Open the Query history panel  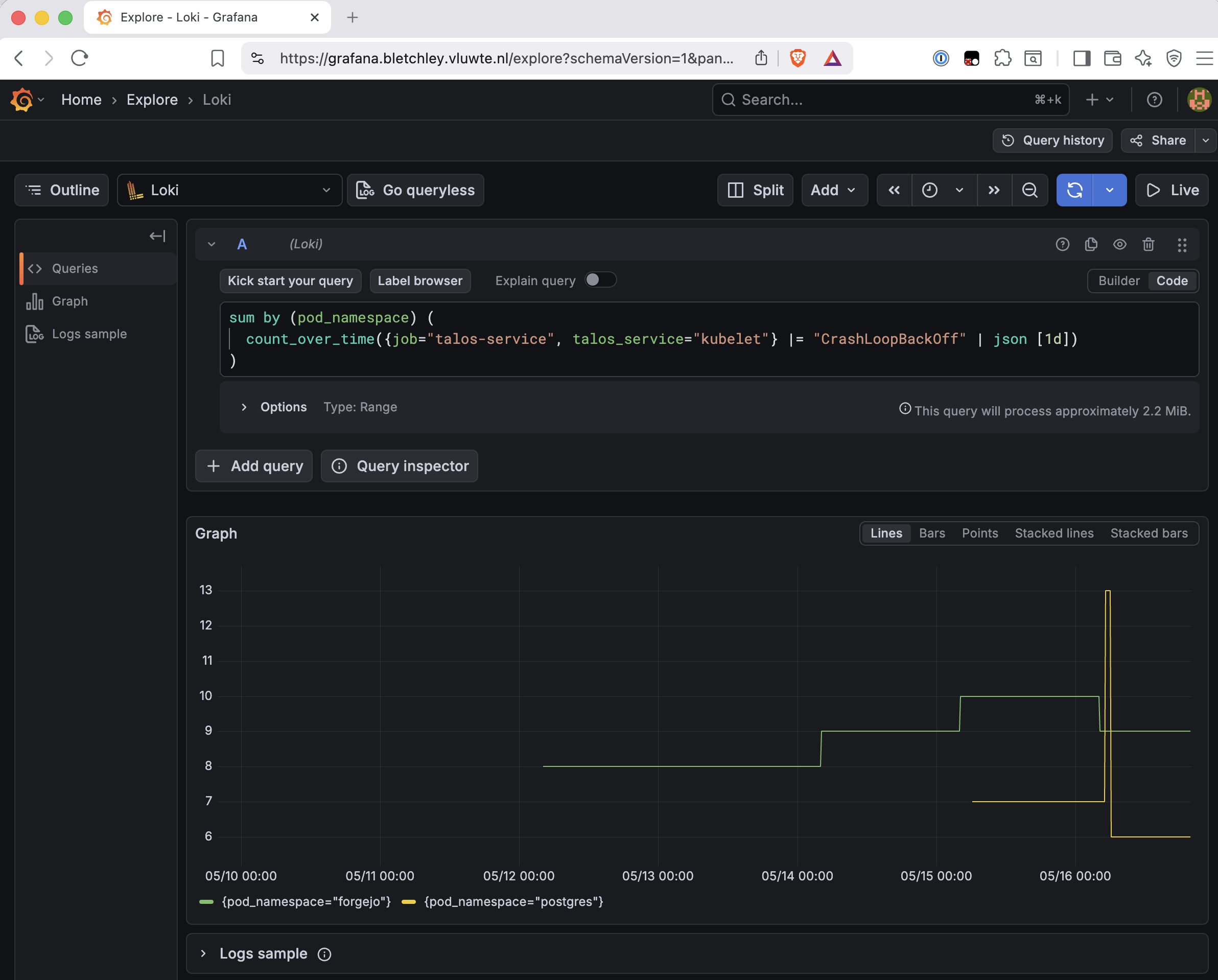tap(1052, 141)
